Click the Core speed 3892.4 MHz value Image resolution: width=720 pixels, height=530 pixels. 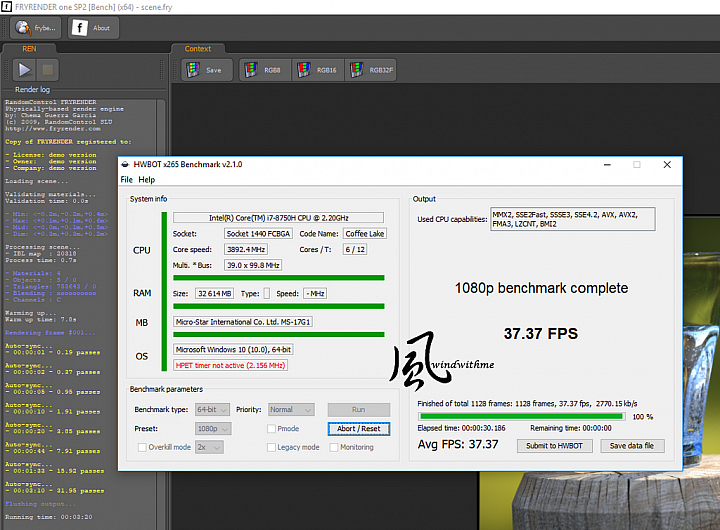click(246, 249)
